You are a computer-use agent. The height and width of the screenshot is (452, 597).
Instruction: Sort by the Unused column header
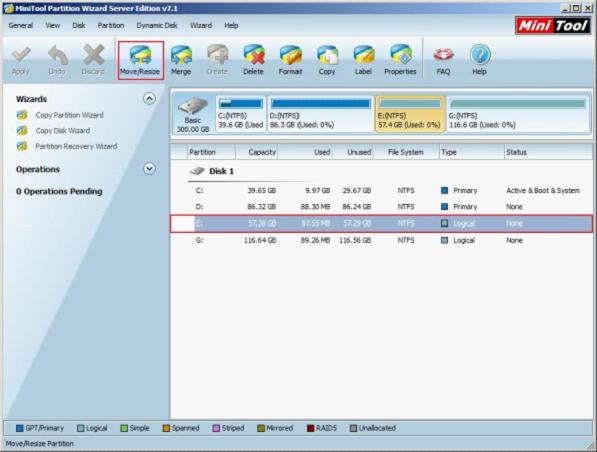(x=353, y=152)
